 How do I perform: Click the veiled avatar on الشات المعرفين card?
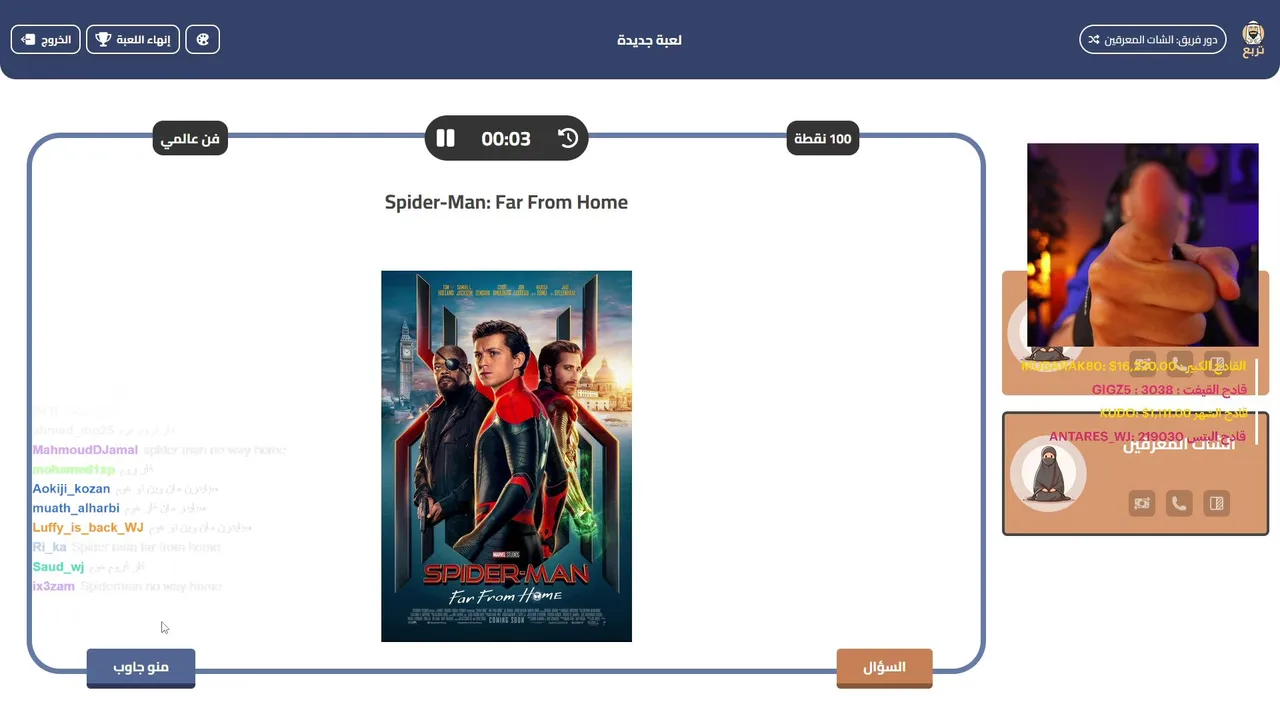tap(1048, 474)
